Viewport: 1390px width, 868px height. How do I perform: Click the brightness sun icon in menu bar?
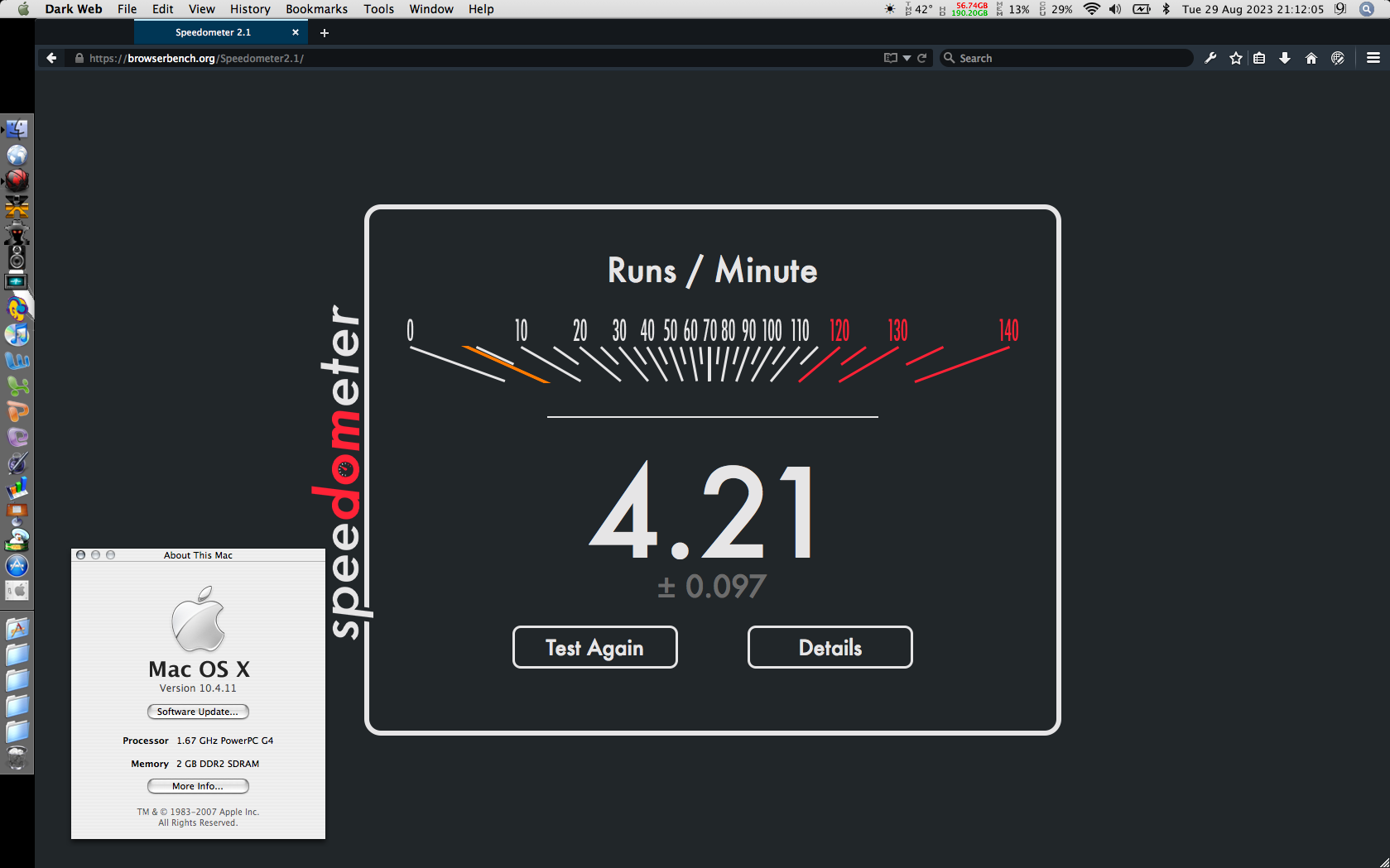(890, 9)
